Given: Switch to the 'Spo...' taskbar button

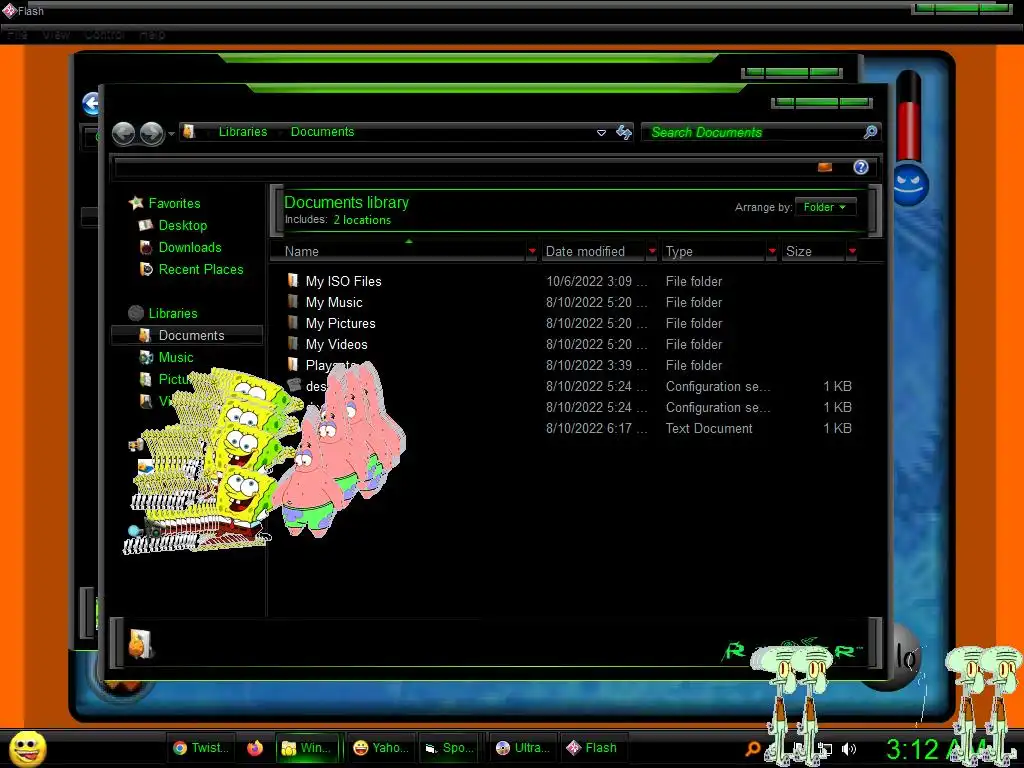Looking at the screenshot, I should click(449, 748).
